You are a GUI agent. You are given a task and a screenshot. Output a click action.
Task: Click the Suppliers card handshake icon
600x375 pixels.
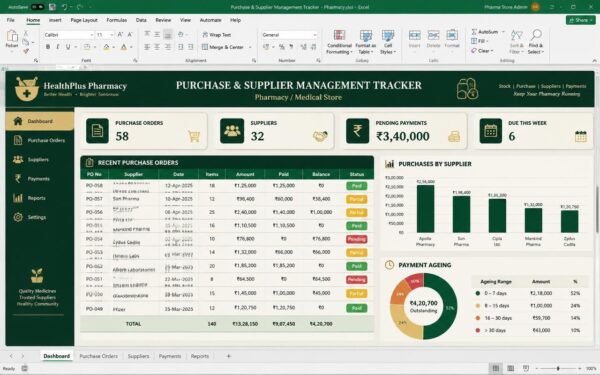[x=320, y=136]
